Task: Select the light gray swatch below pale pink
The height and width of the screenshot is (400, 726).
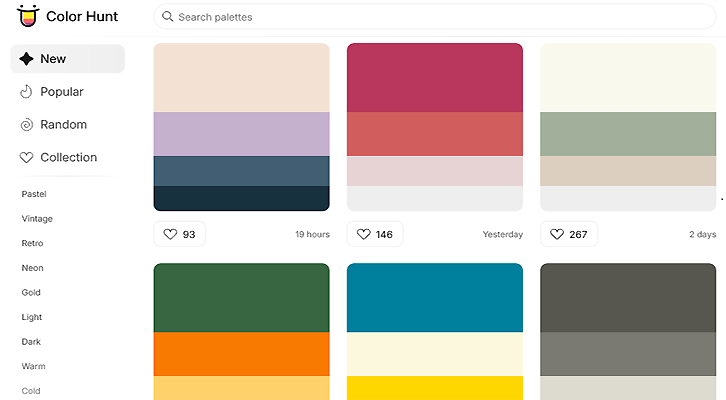Action: 435,198
